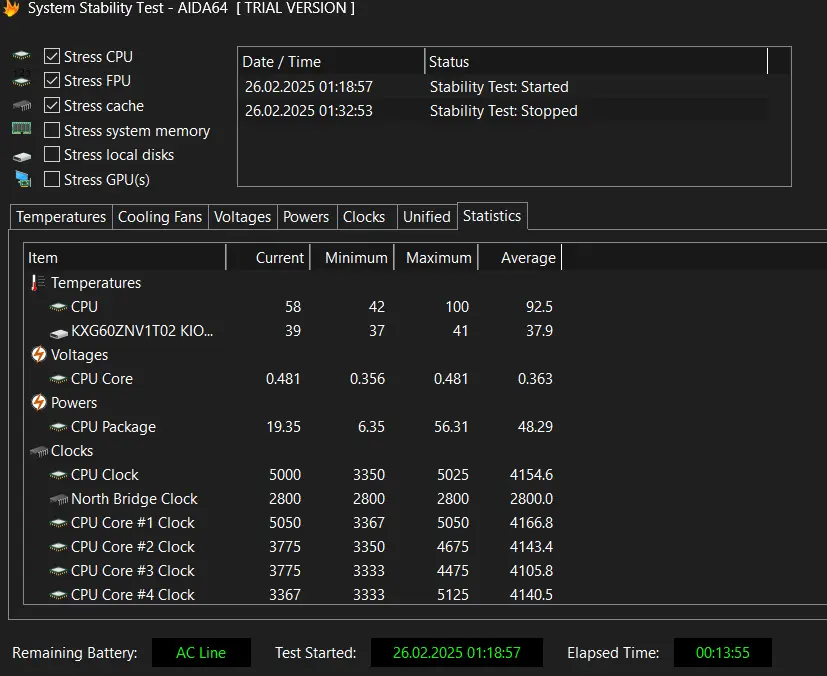Select the Stability Test: Started log entry
Screen dimensions: 827x676
coord(504,86)
